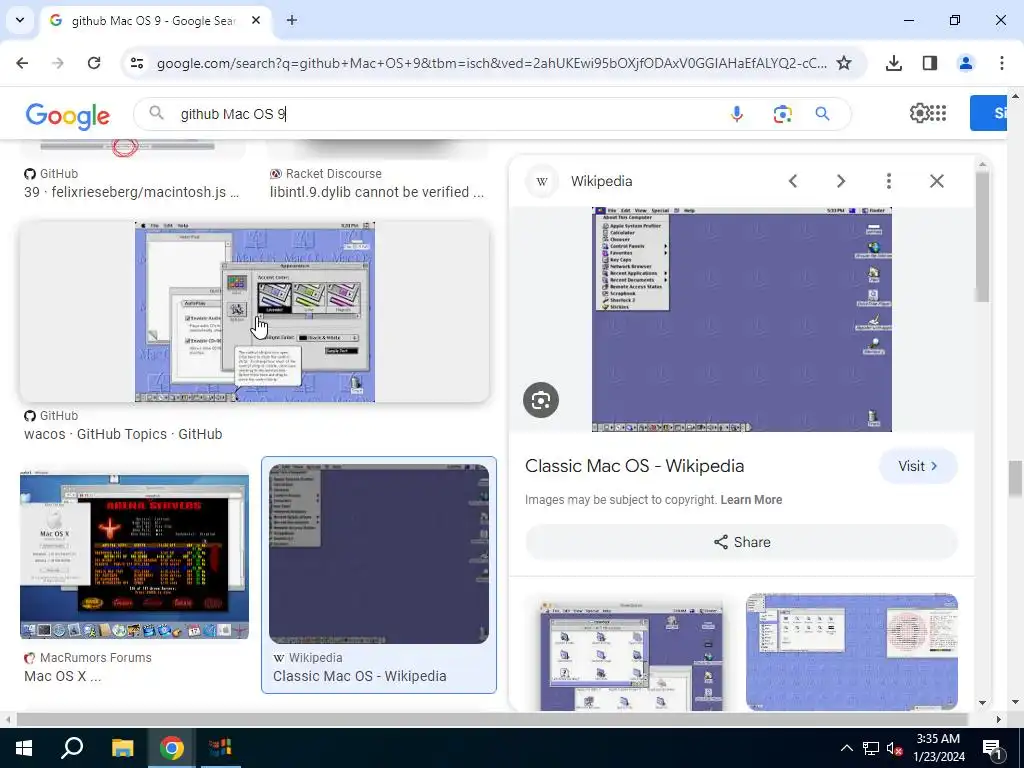Open File Explorer from taskbar
Viewport: 1024px width, 768px height.
pyautogui.click(x=122, y=748)
